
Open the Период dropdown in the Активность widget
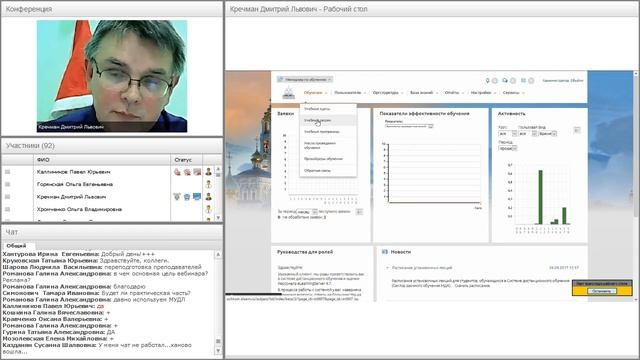tap(508, 149)
